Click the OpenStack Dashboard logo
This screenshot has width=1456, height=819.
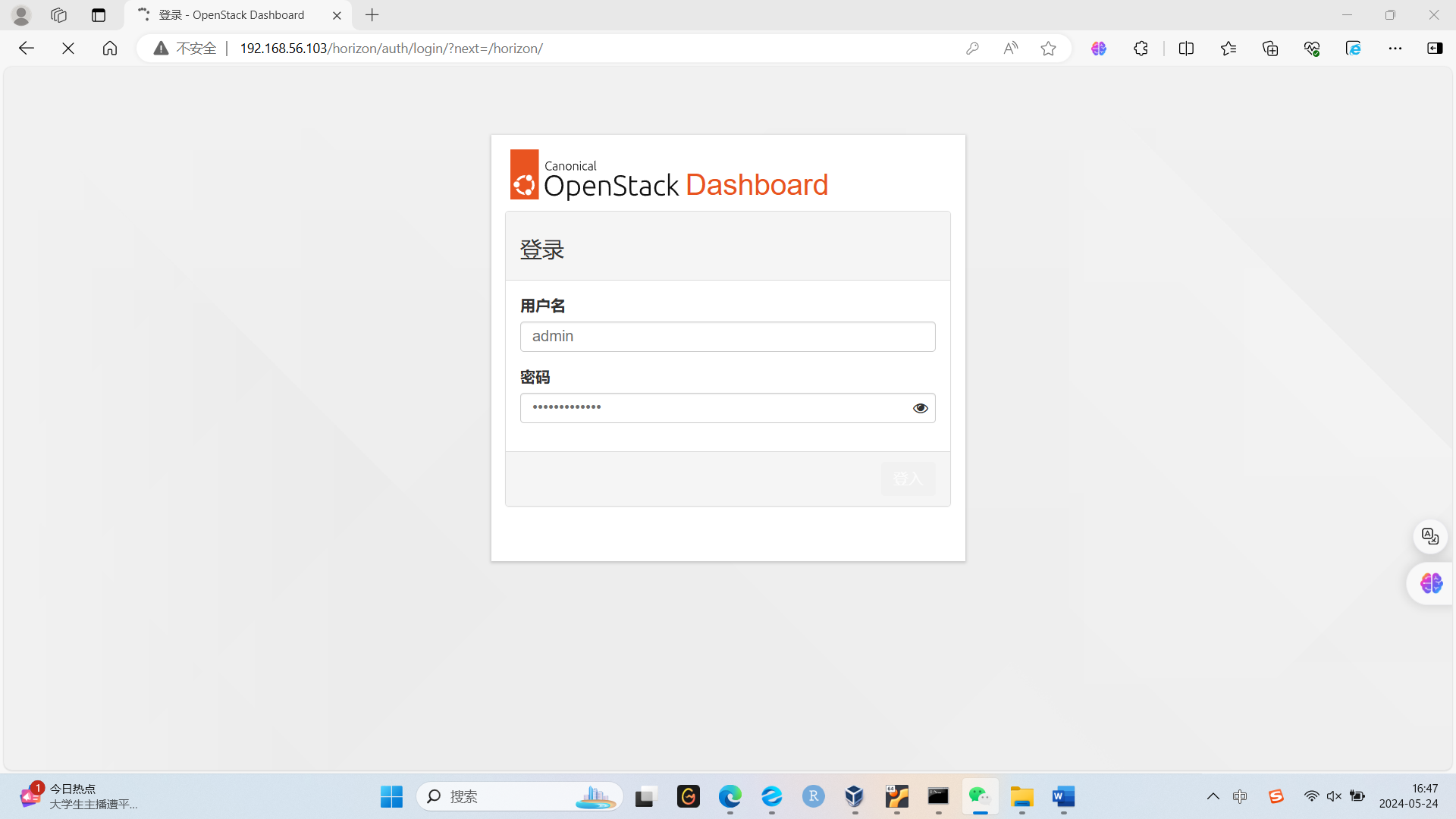[669, 175]
